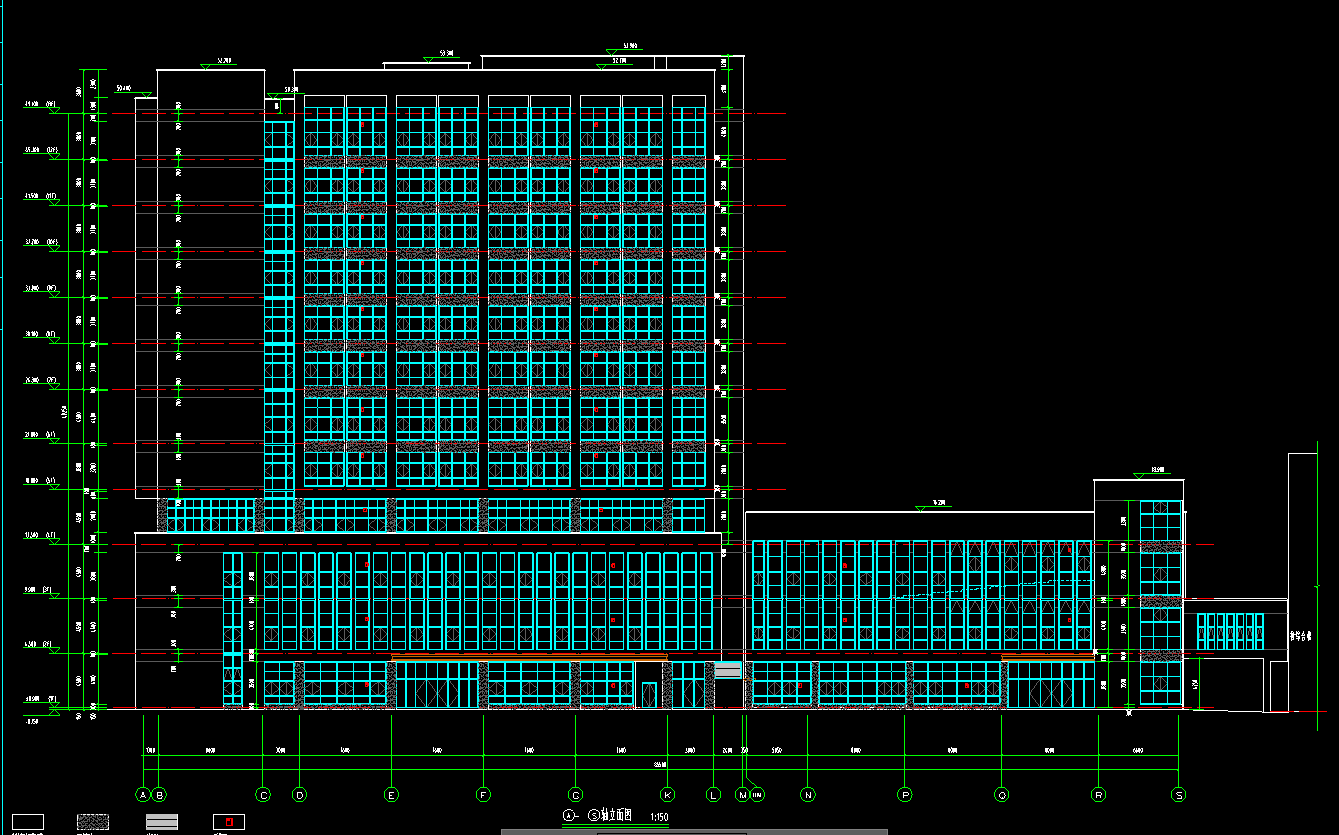Click the axis bubble labeled S
1339x835 pixels.
click(x=1179, y=795)
